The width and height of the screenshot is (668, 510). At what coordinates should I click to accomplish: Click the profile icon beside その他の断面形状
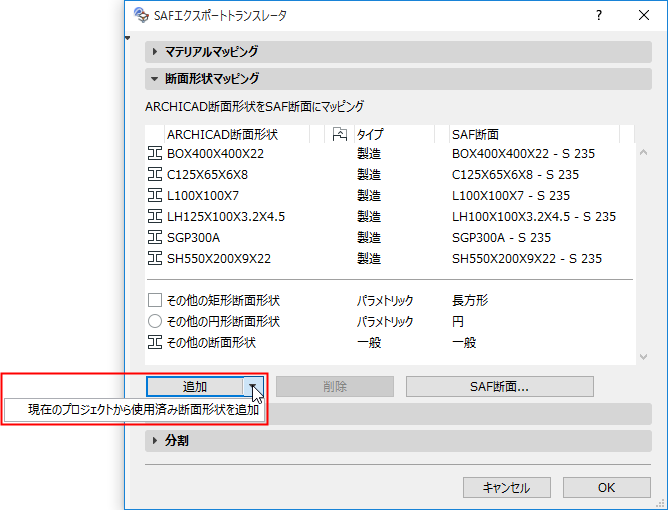pos(155,342)
